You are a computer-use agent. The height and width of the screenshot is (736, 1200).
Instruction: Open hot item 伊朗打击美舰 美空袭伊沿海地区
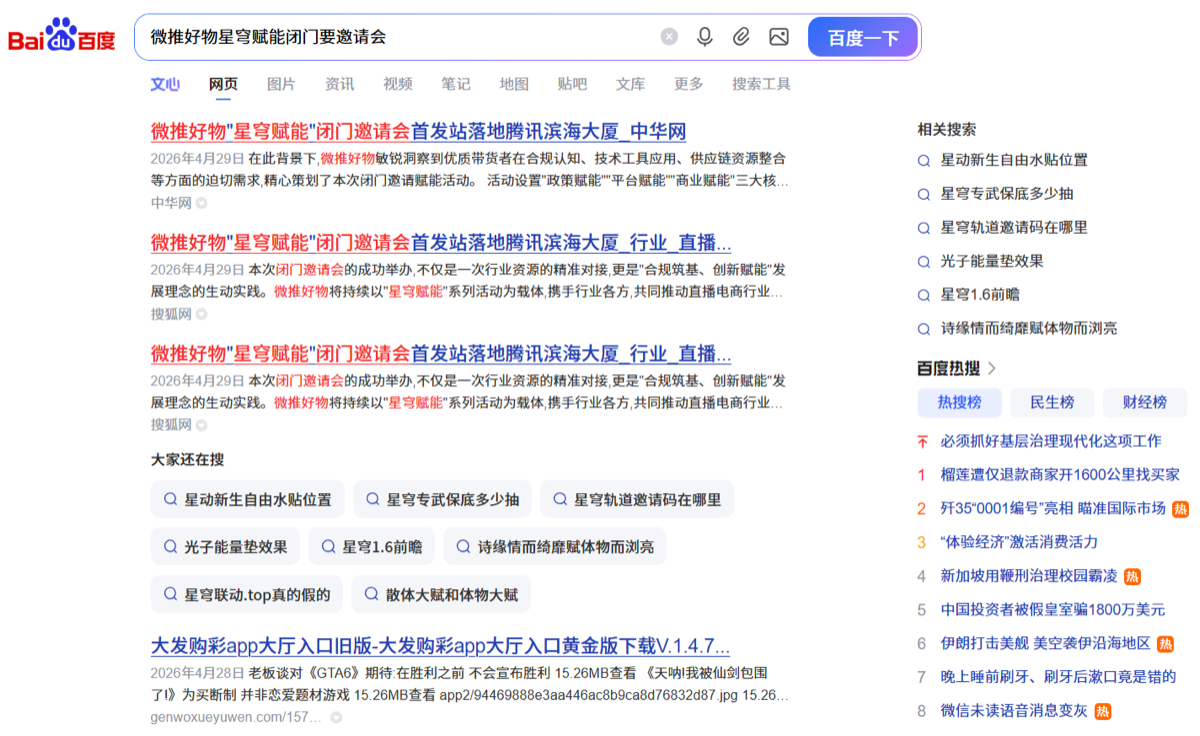click(1046, 644)
